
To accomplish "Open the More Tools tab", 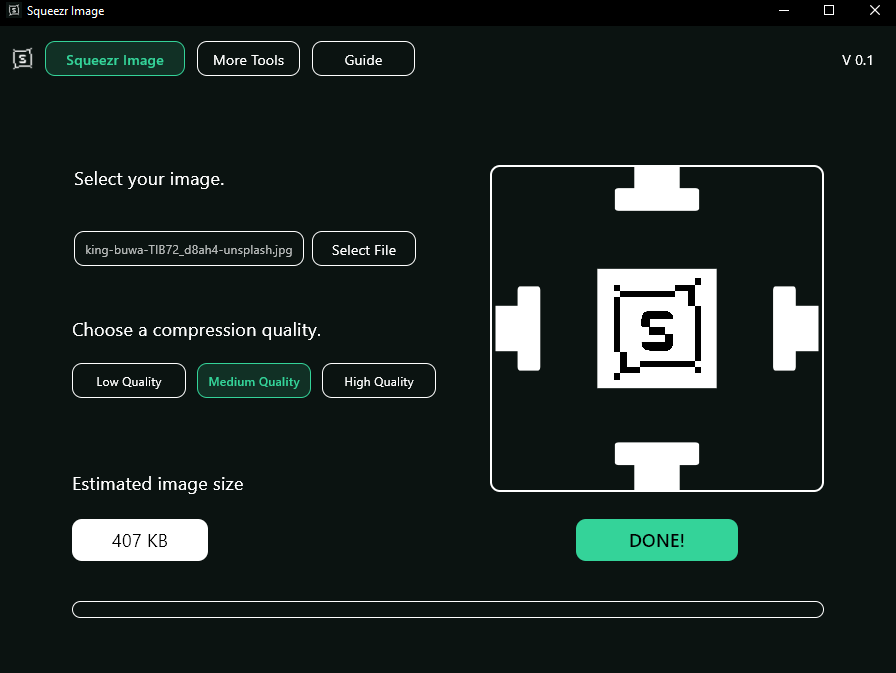I will 249,59.
